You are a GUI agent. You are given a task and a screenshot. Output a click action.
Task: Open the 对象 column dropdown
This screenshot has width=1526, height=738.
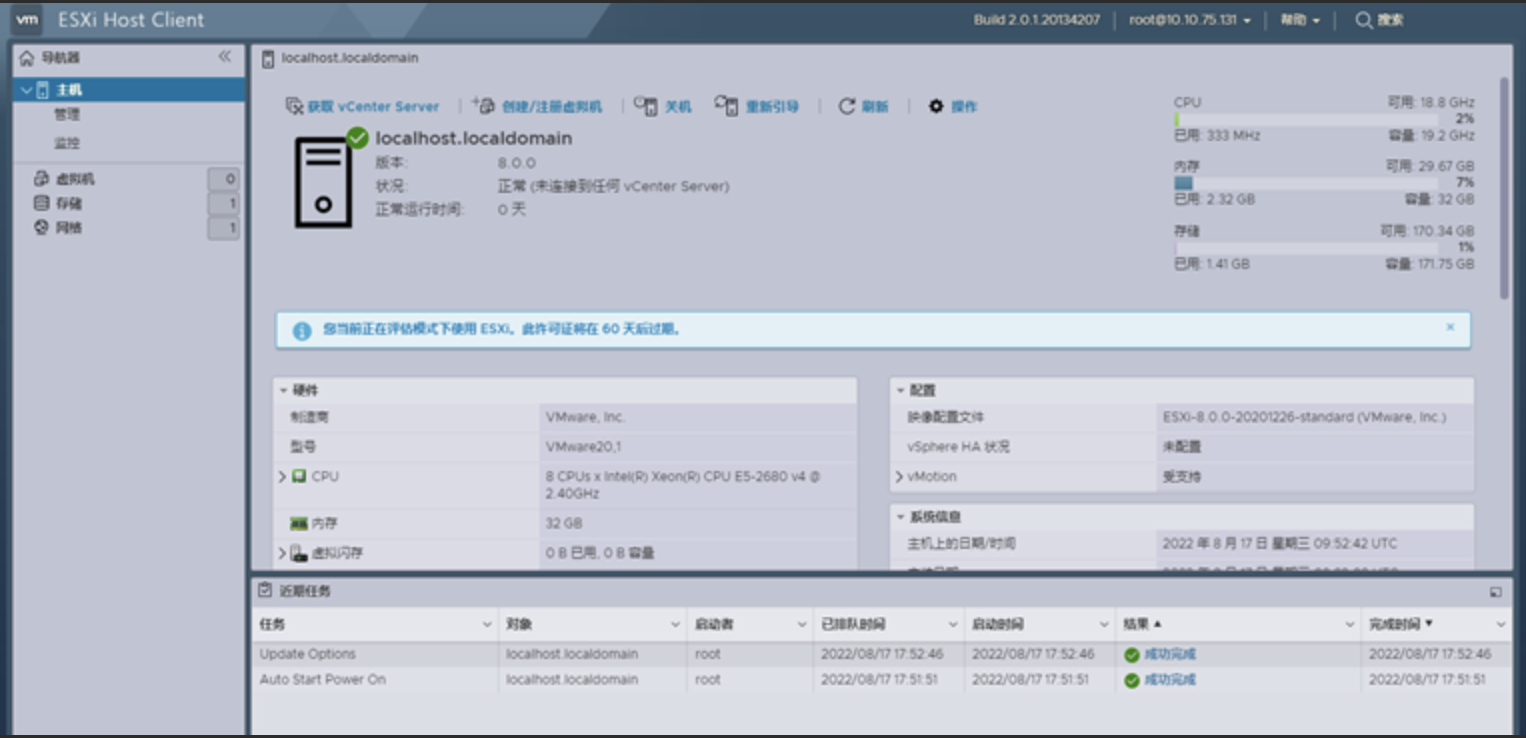click(x=675, y=624)
